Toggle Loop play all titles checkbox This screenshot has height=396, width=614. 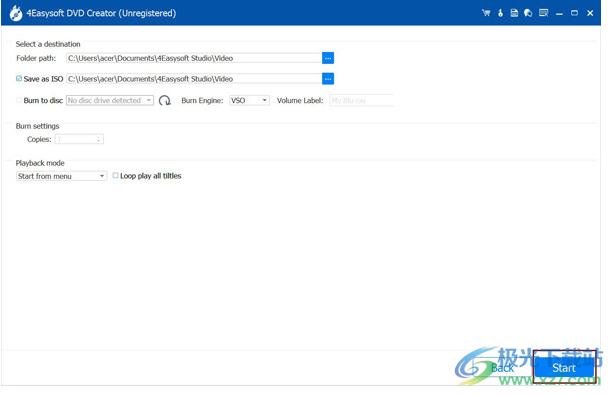pyautogui.click(x=115, y=175)
